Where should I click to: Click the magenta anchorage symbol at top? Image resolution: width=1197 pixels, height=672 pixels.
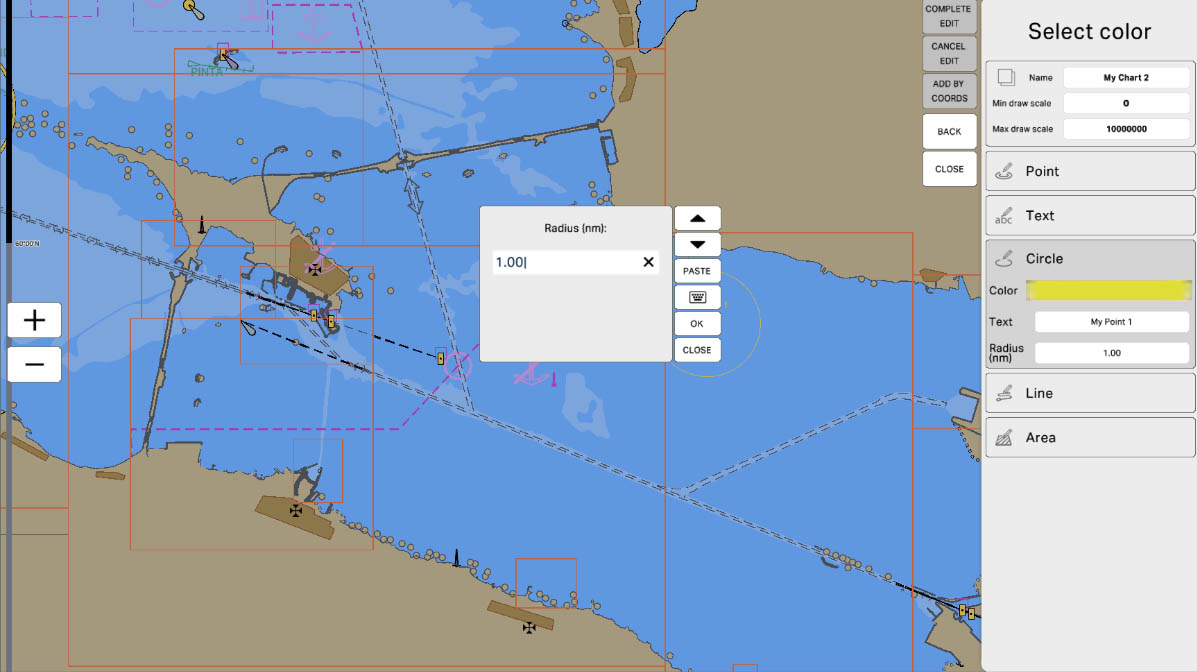313,26
